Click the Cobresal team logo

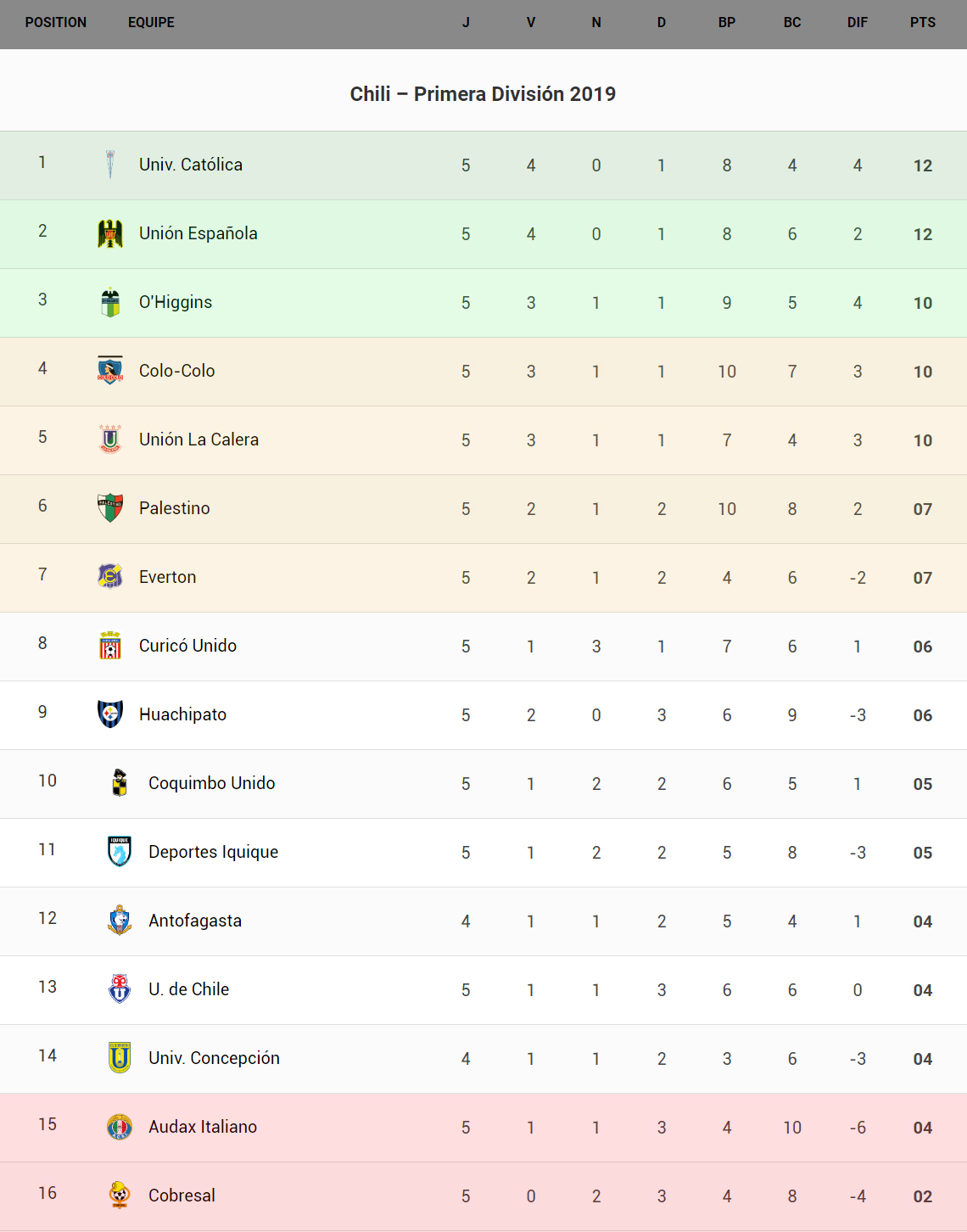[120, 1196]
